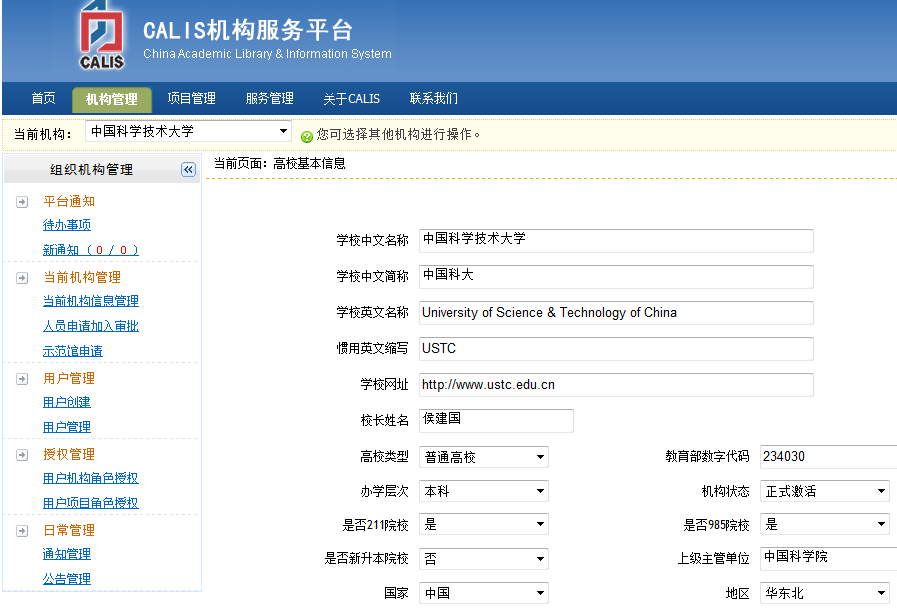
Task: Click the 学校中文名称 input field
Action: (616, 241)
